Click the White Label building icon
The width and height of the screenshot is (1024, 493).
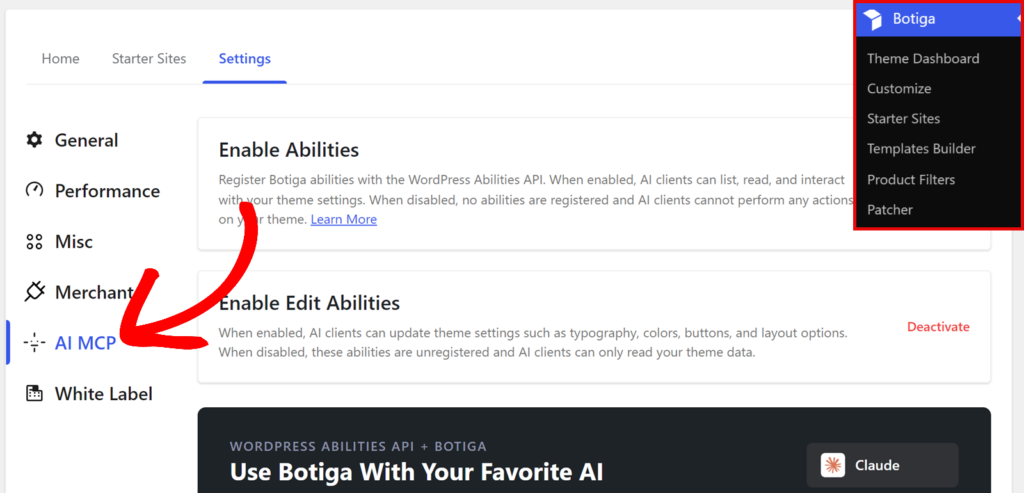point(34,394)
